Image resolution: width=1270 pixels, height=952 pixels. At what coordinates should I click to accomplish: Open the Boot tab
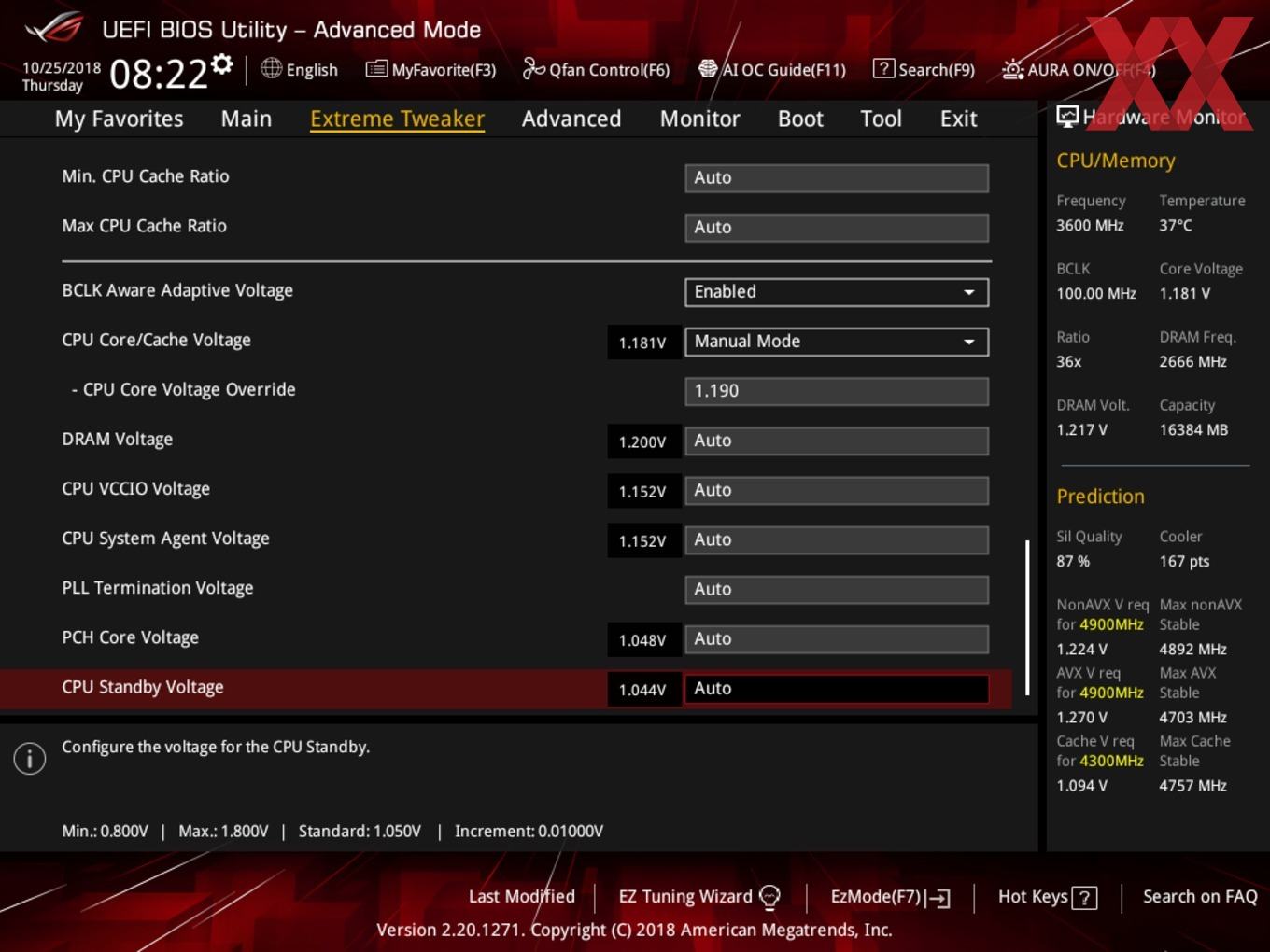(x=800, y=119)
